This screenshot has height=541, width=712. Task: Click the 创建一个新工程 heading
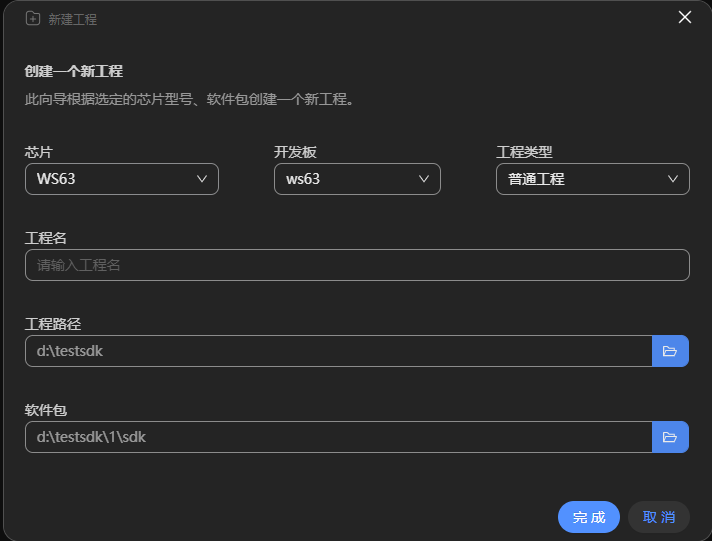(73, 71)
